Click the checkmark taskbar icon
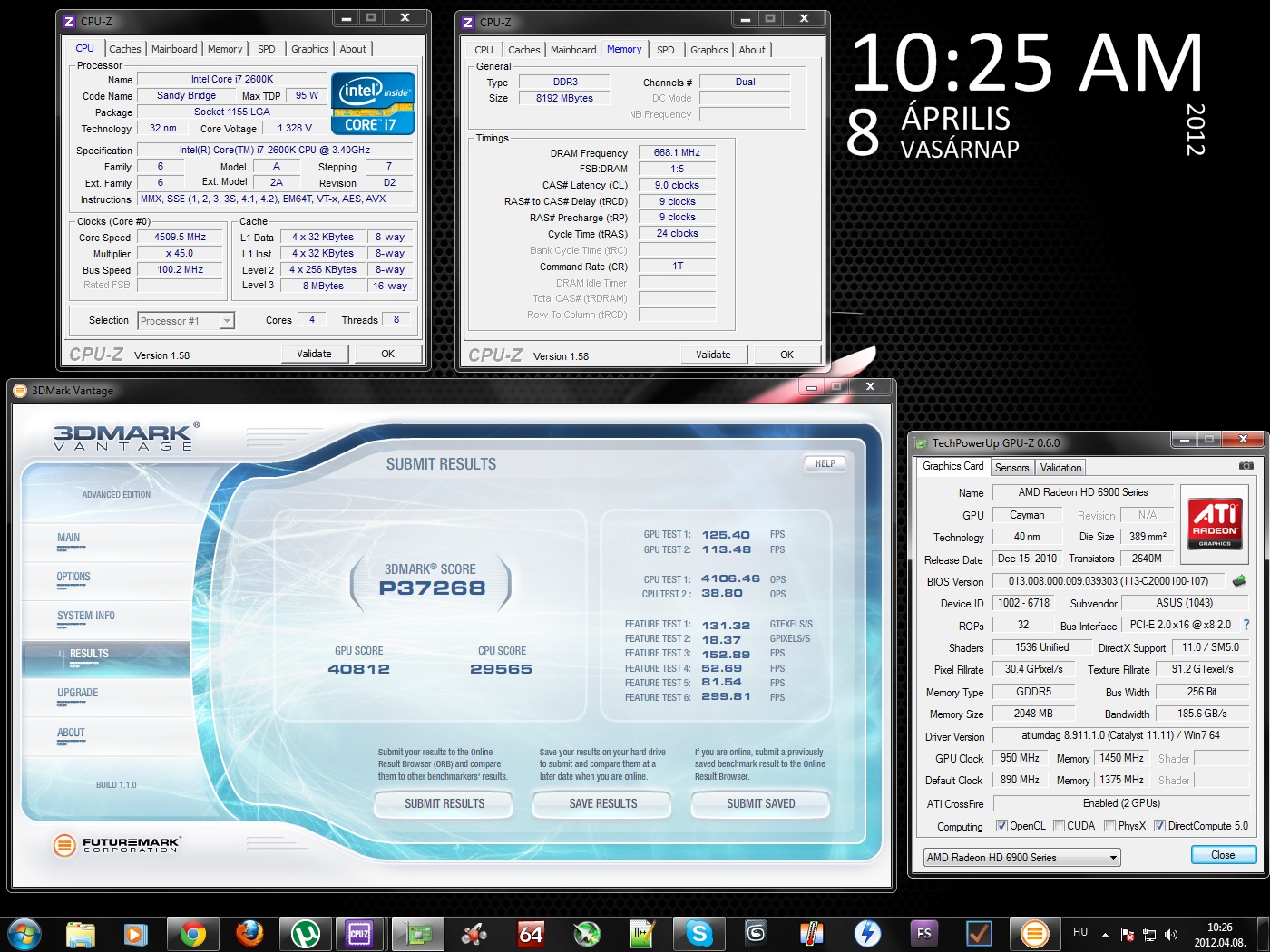 pos(979,933)
